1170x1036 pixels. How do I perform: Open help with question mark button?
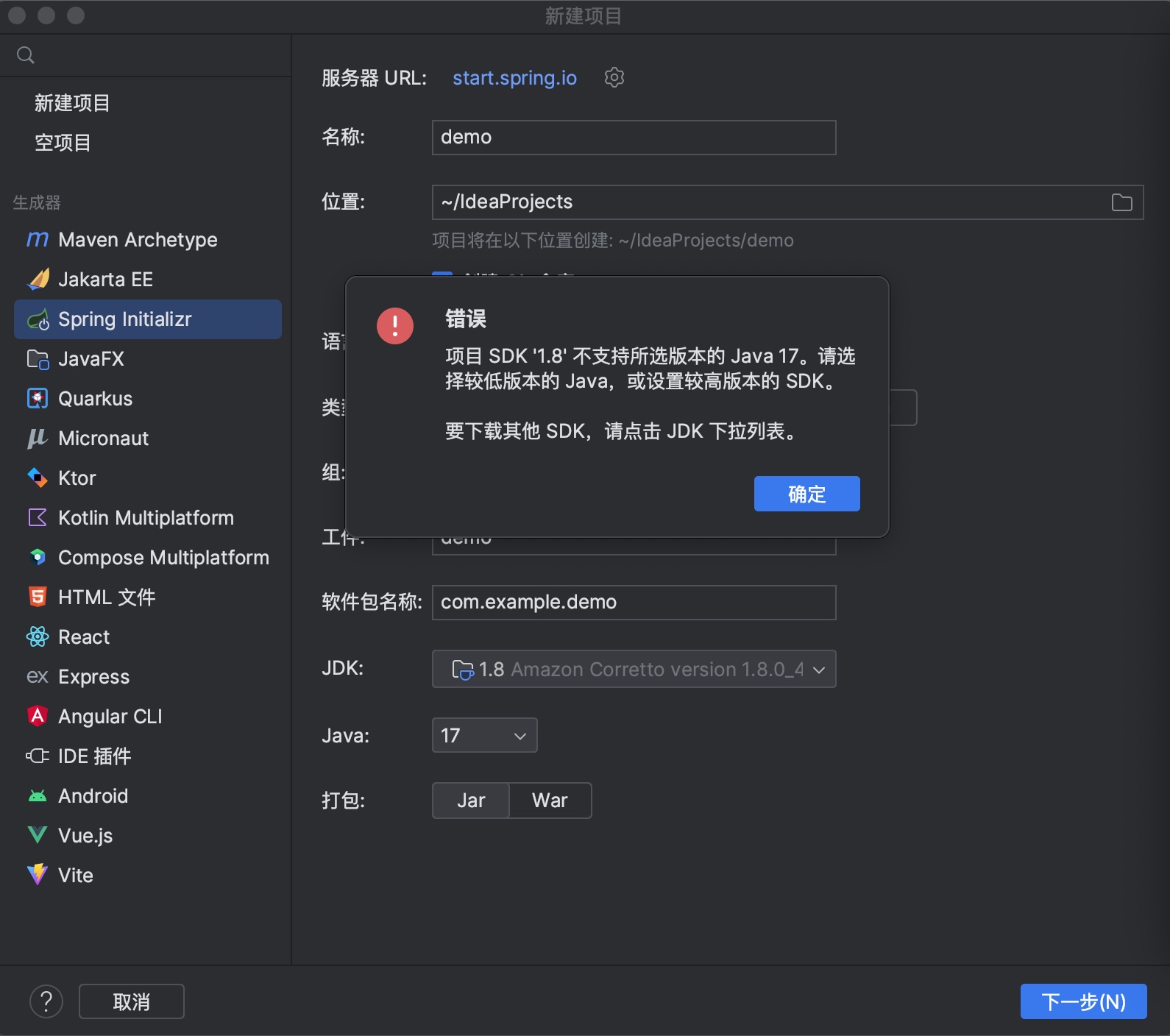pos(46,1001)
